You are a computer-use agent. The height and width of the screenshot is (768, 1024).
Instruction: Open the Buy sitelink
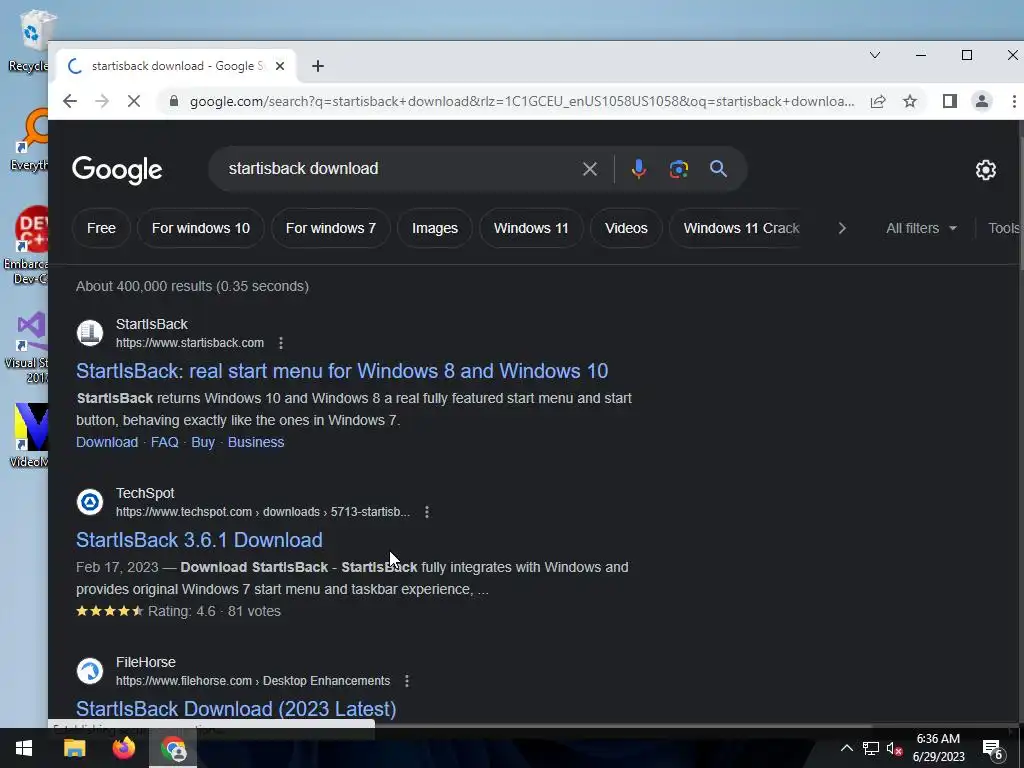coord(202,442)
